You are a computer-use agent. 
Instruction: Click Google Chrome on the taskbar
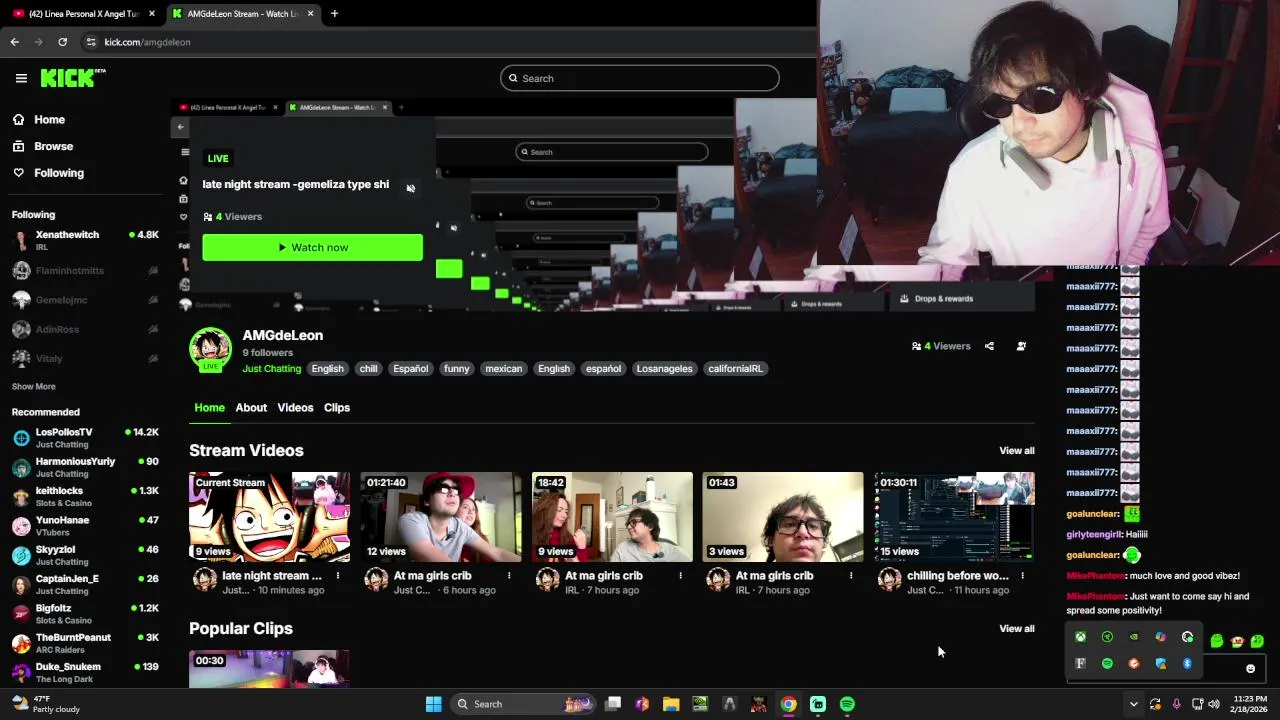788,704
